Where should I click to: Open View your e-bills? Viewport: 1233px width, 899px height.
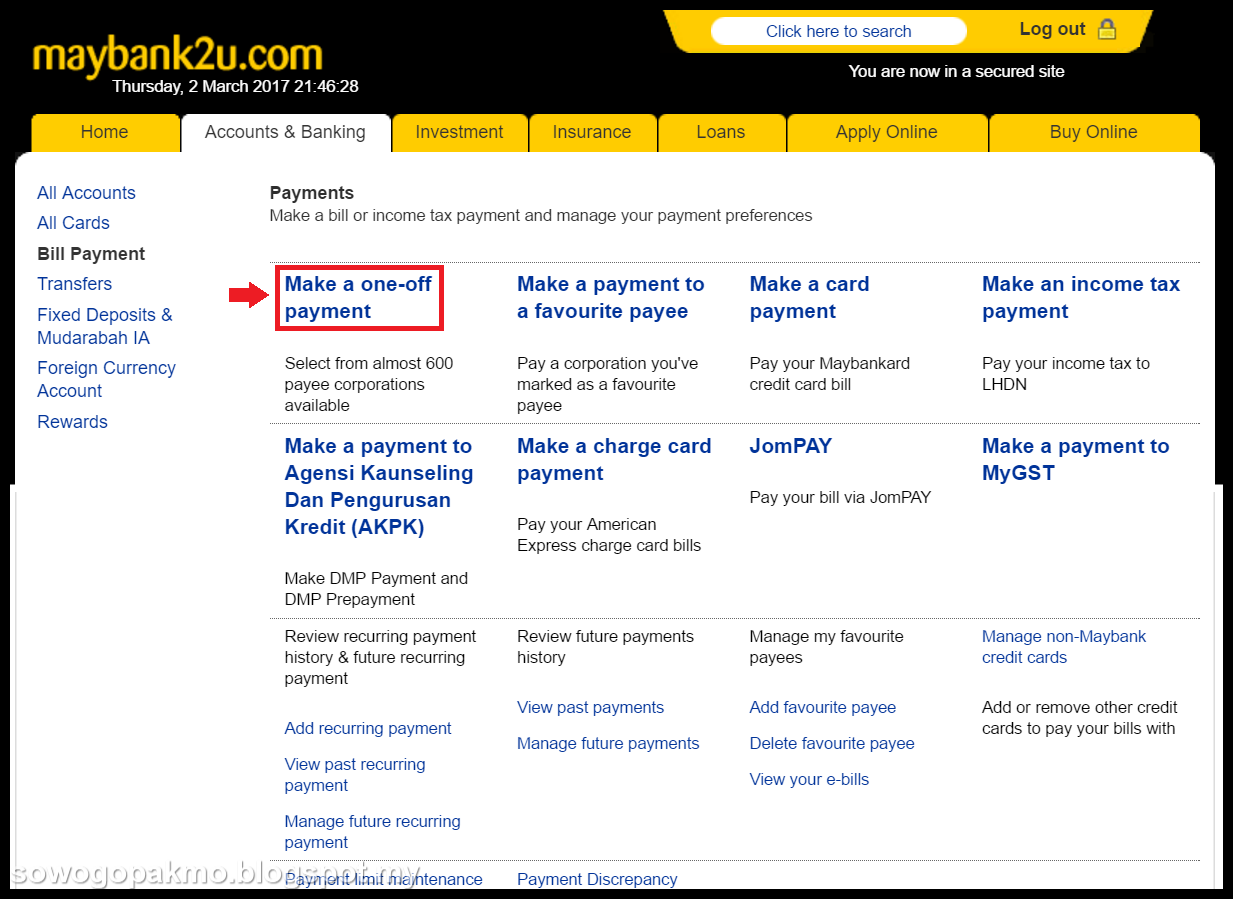pos(809,779)
